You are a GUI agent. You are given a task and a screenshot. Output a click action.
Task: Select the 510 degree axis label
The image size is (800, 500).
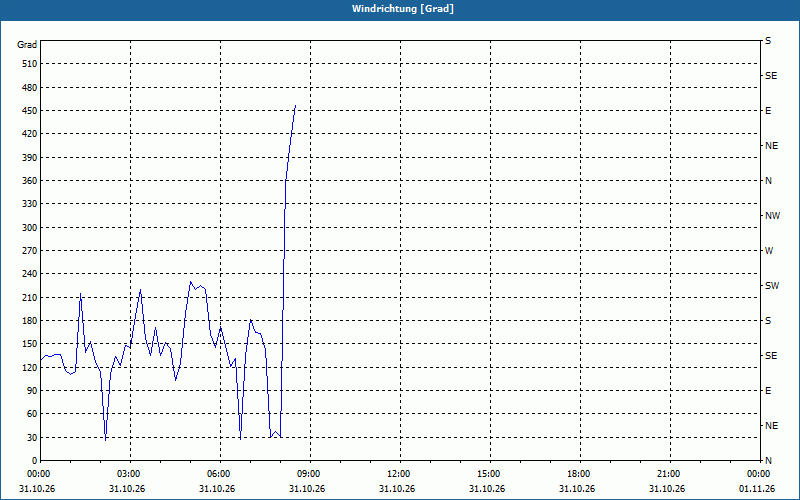point(30,64)
